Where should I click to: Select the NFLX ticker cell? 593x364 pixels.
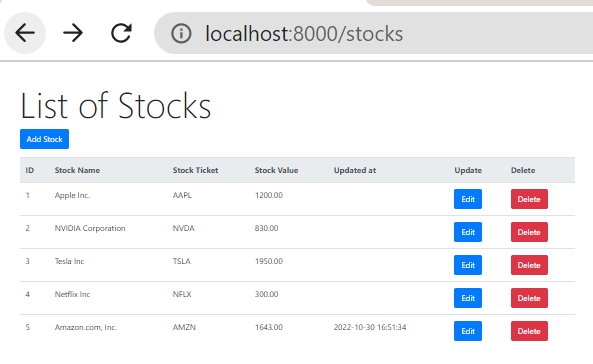(x=182, y=294)
